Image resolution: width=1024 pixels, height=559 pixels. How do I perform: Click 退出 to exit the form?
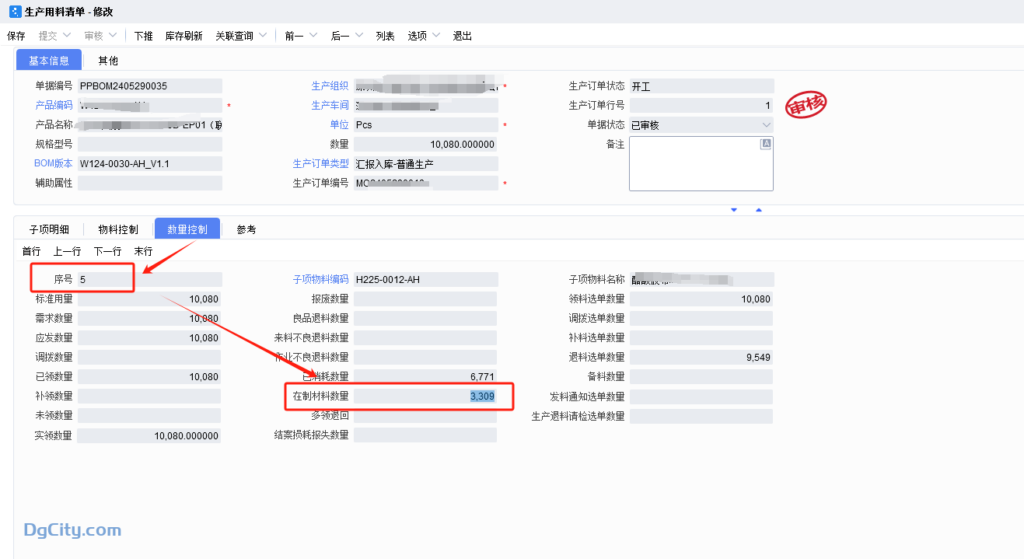coord(462,36)
